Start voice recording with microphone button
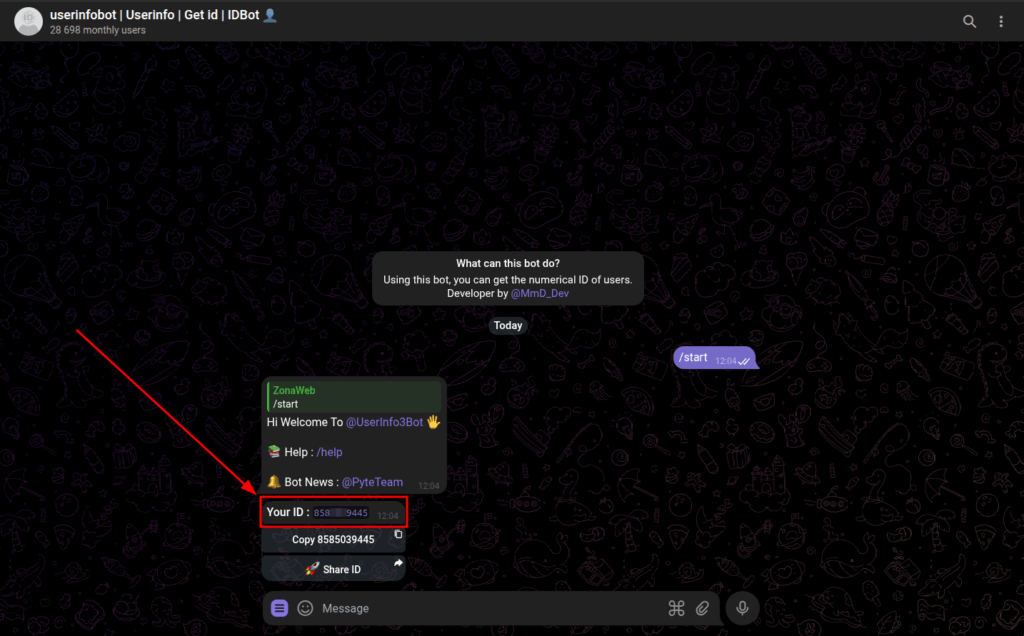Screen dimensions: 1024x636 (743, 608)
